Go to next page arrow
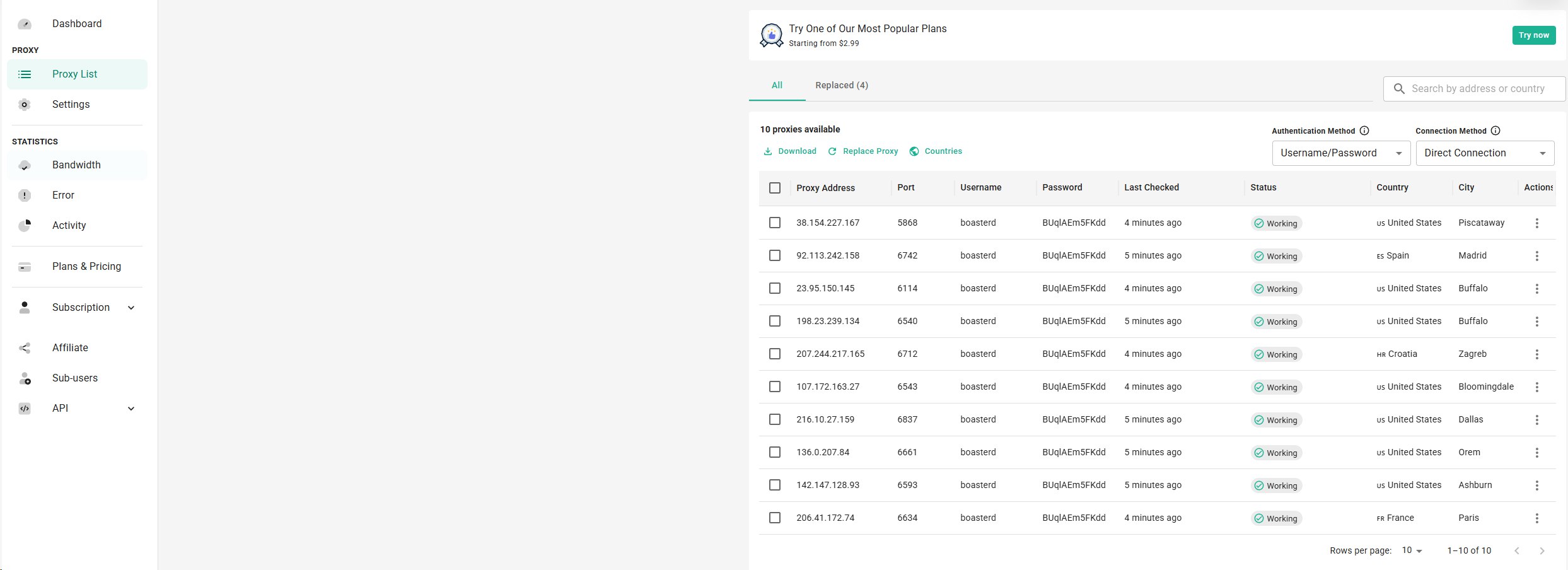 pos(1542,551)
